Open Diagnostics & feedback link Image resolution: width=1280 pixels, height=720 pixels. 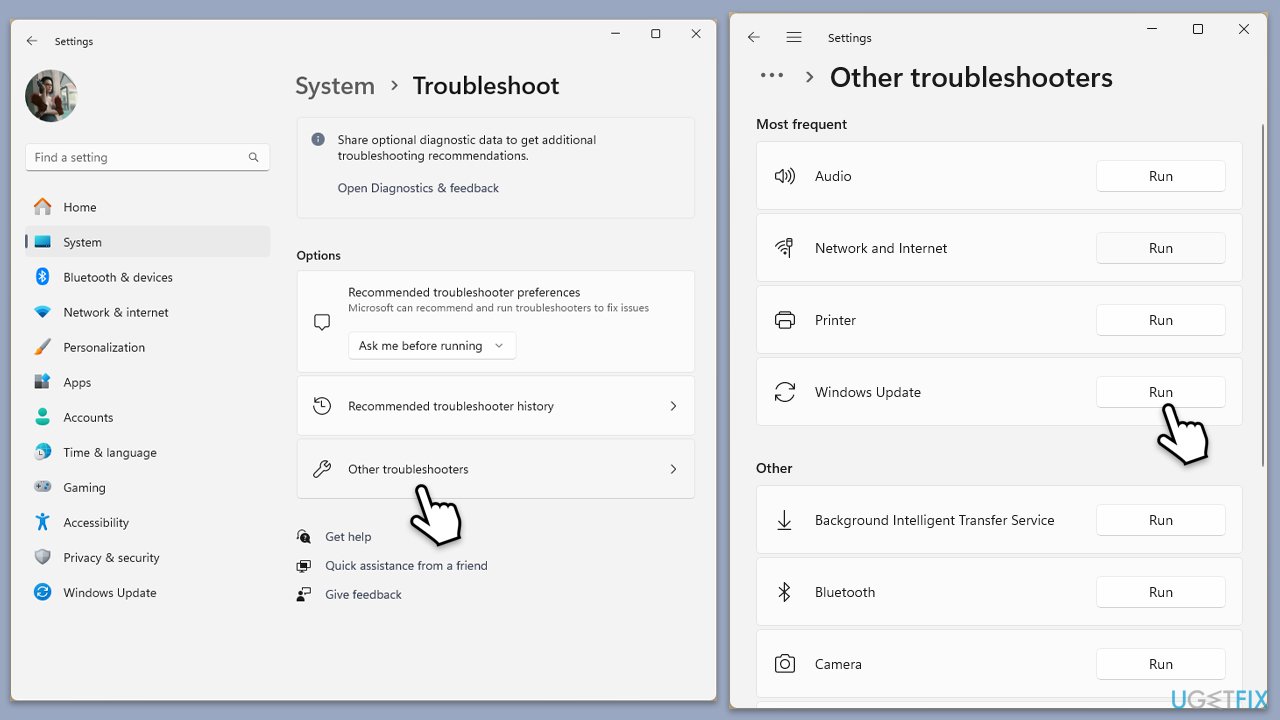[x=418, y=188]
